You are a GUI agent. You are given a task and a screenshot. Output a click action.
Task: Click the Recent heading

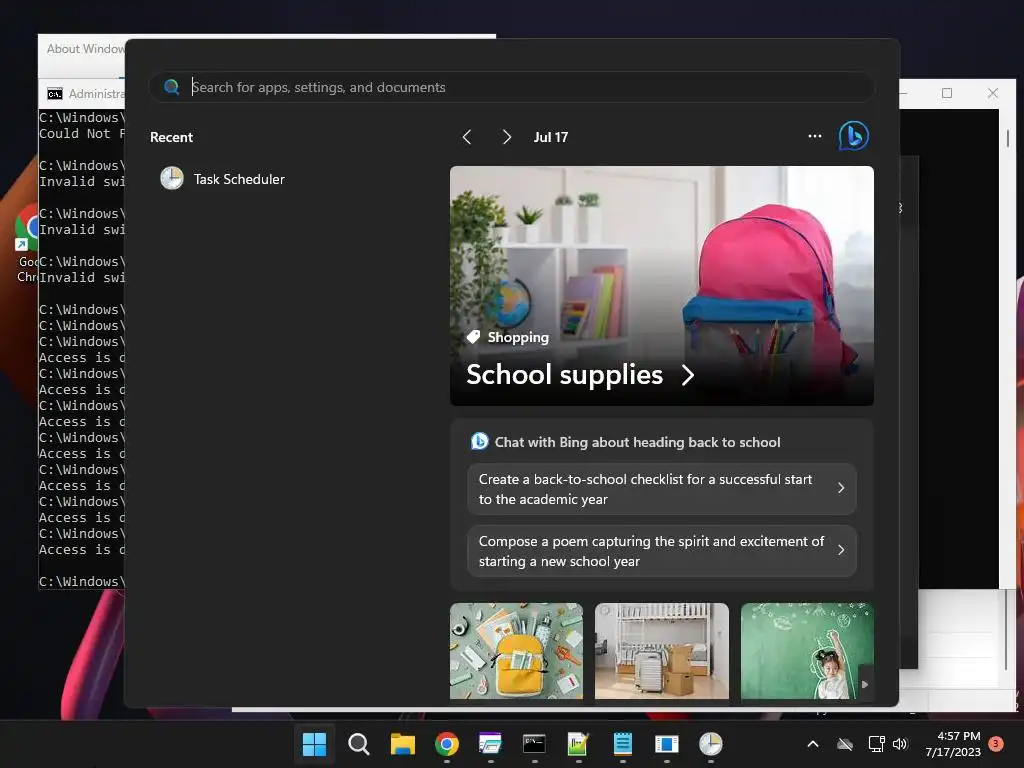coord(171,137)
